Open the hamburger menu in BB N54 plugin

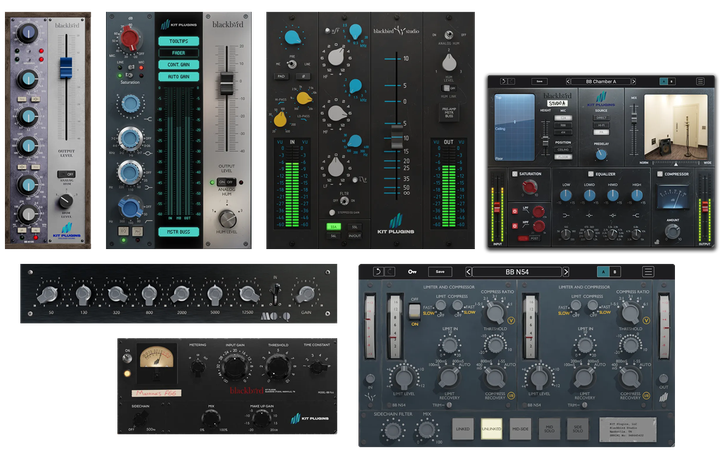pyautogui.click(x=648, y=271)
